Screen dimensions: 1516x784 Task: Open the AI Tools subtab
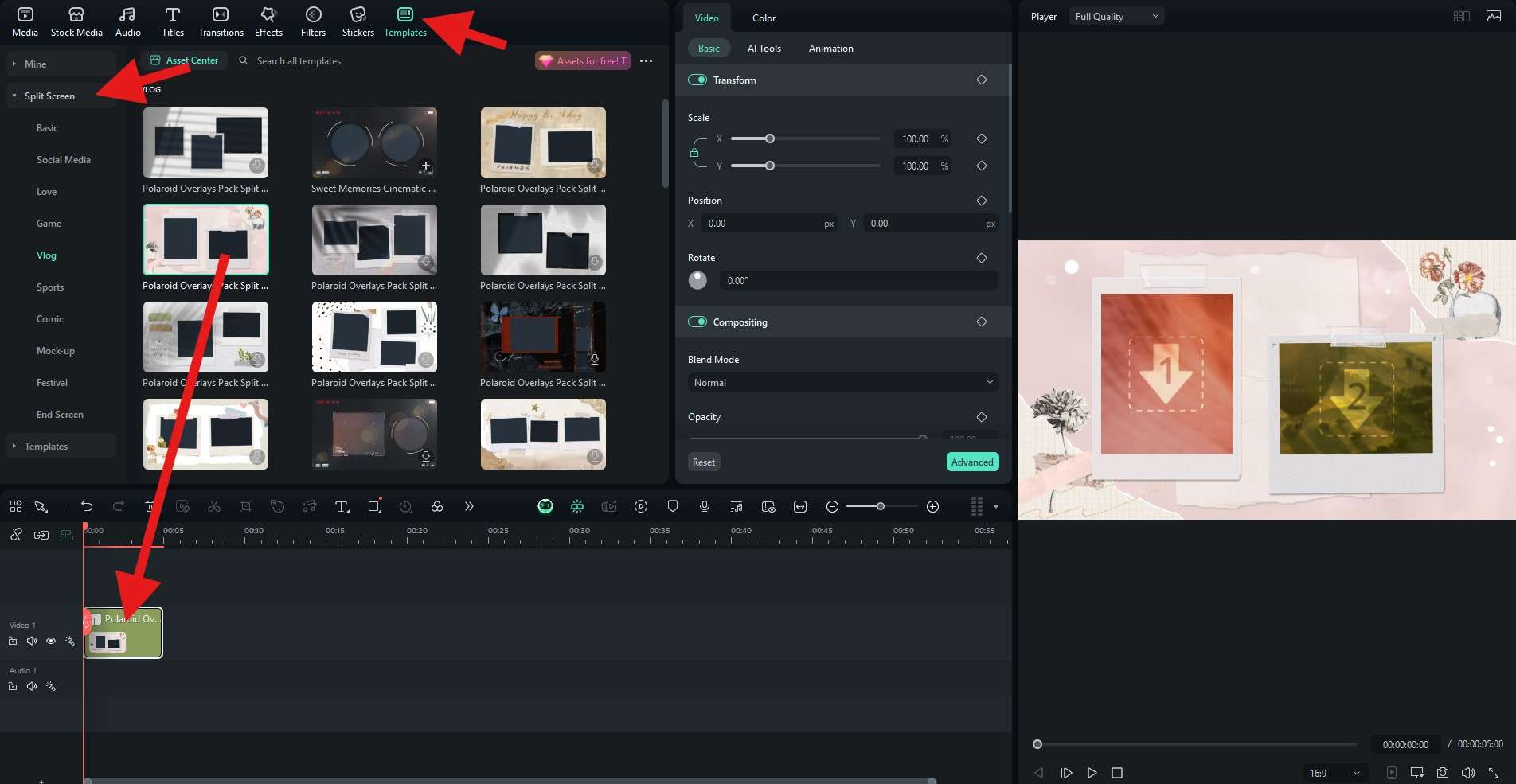pyautogui.click(x=764, y=48)
